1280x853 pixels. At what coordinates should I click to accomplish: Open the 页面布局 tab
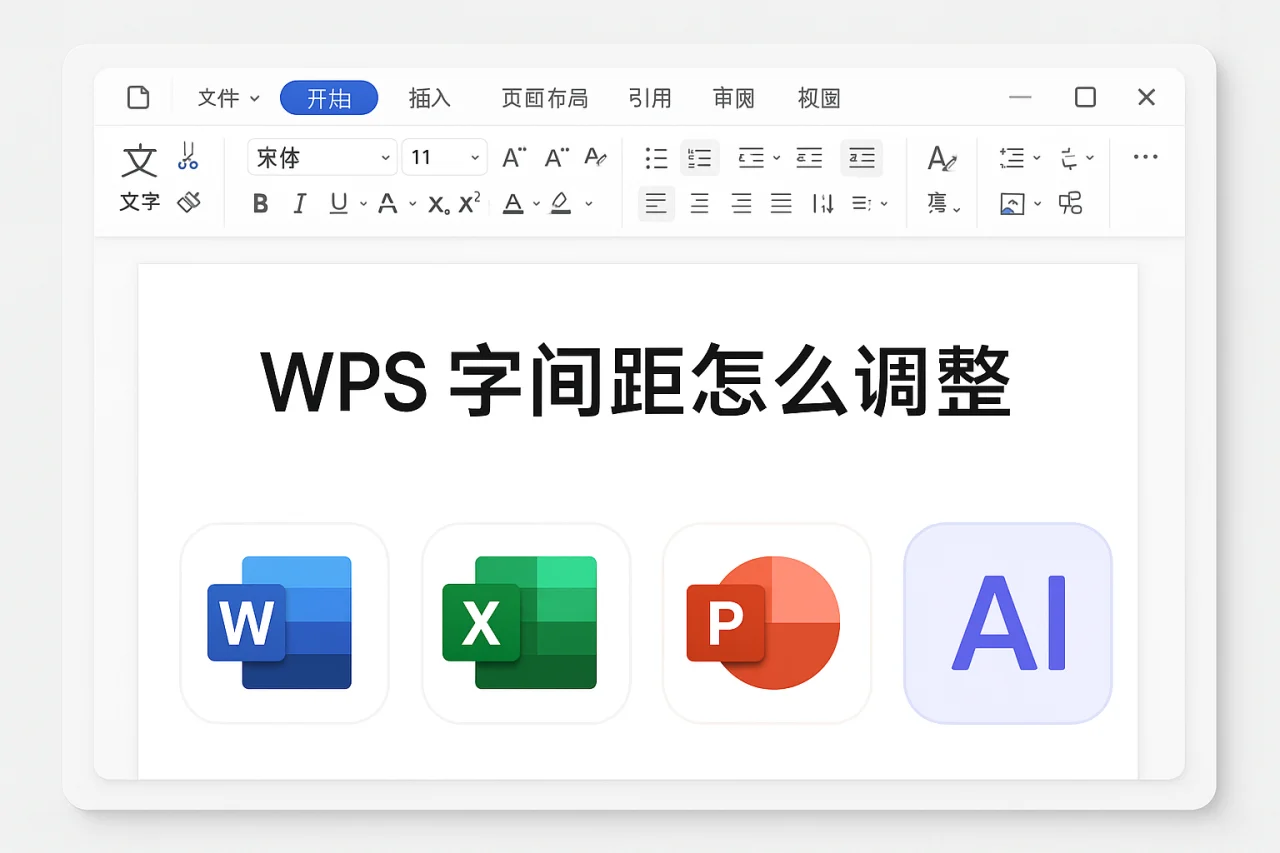(545, 98)
